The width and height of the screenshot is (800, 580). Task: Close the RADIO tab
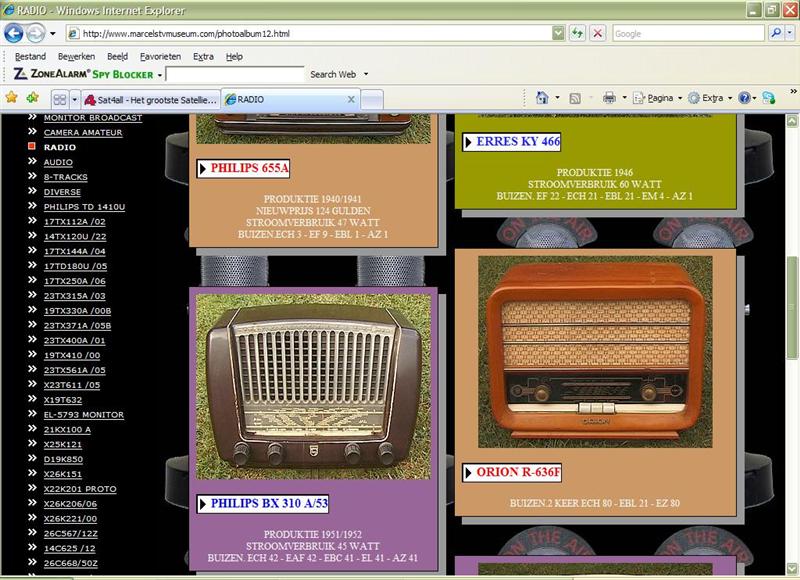(x=351, y=99)
